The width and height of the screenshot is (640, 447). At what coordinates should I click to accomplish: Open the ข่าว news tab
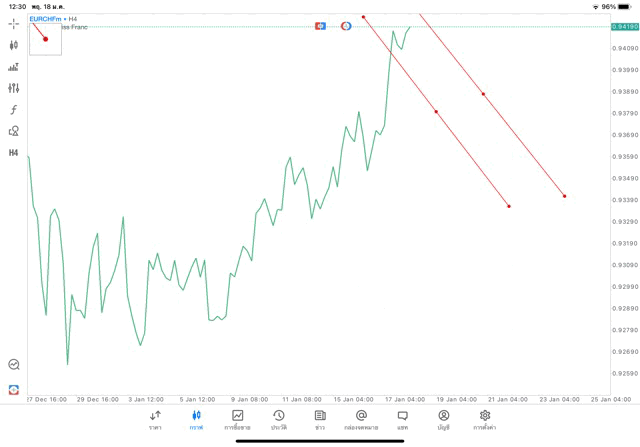[x=319, y=420]
